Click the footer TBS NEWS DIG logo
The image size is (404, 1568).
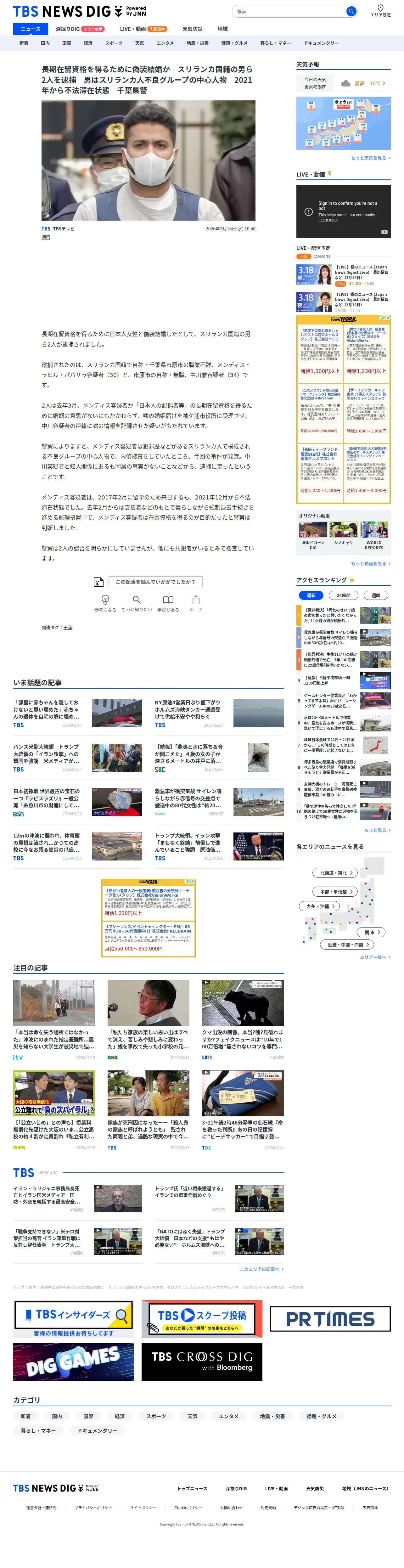[x=56, y=1488]
